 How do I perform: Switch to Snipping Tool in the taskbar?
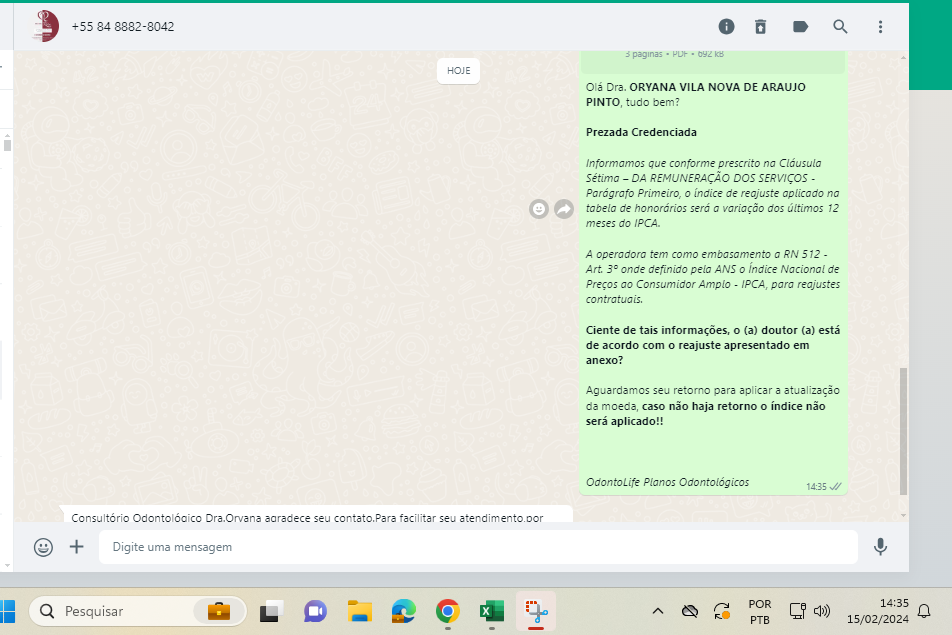(x=536, y=611)
